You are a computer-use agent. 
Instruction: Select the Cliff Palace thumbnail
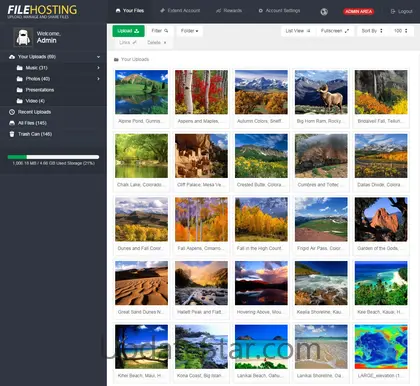click(201, 156)
